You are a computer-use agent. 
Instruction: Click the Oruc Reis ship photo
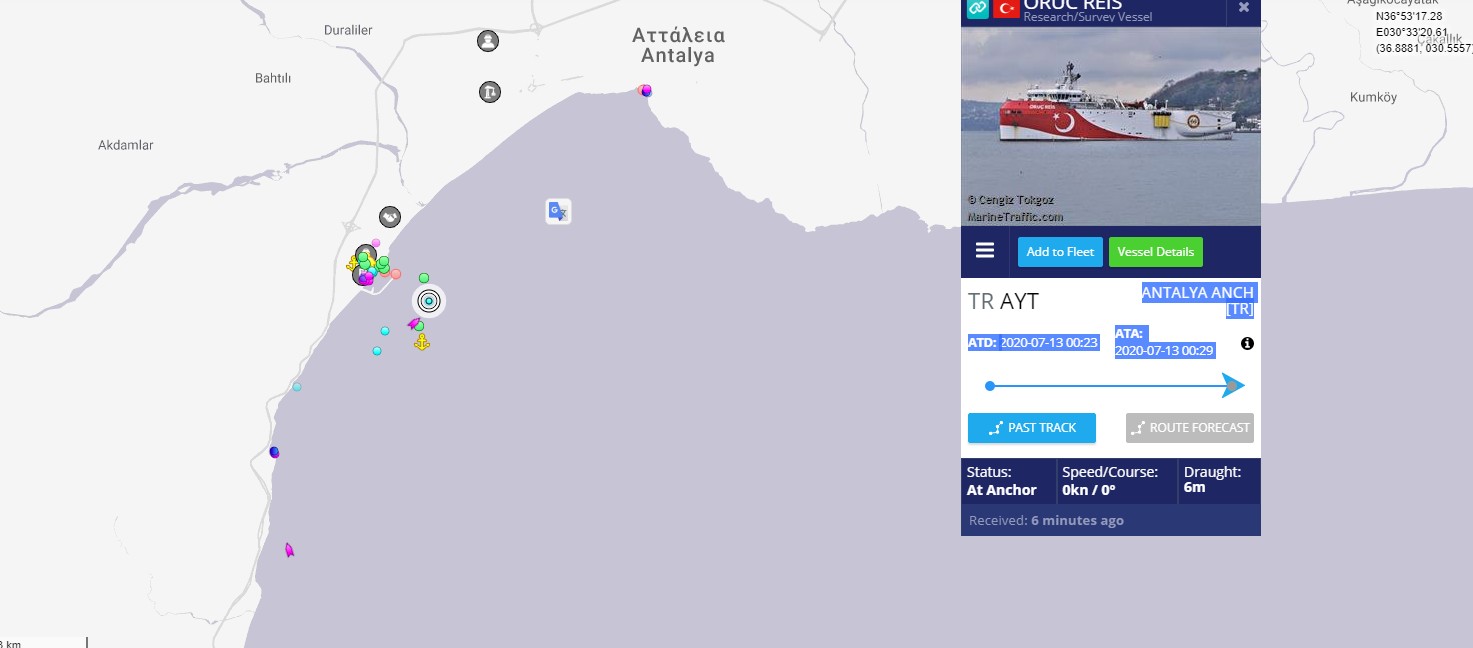point(1111,126)
